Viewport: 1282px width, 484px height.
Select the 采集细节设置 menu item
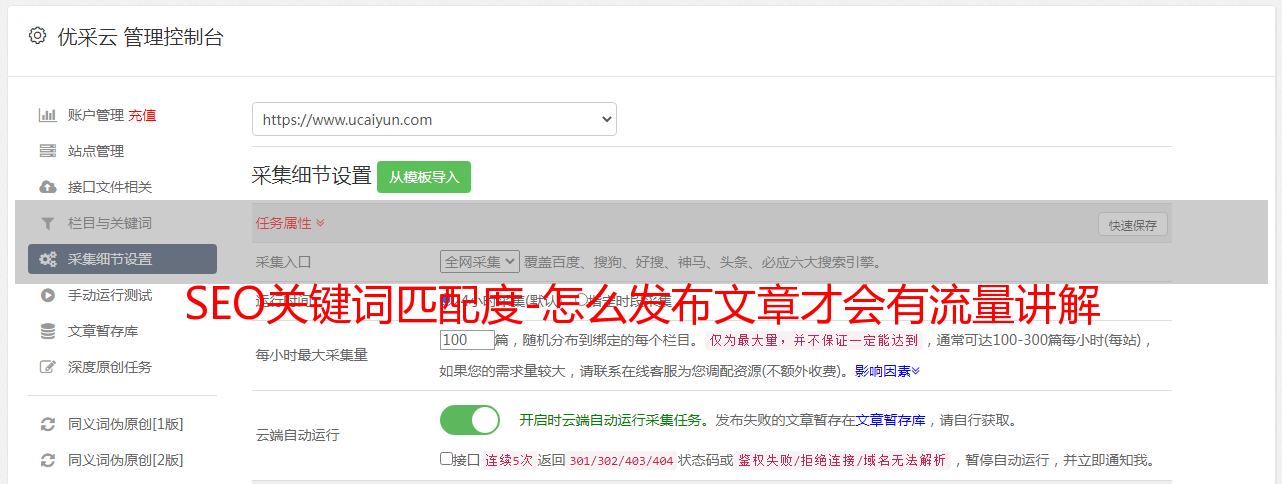(x=122, y=259)
